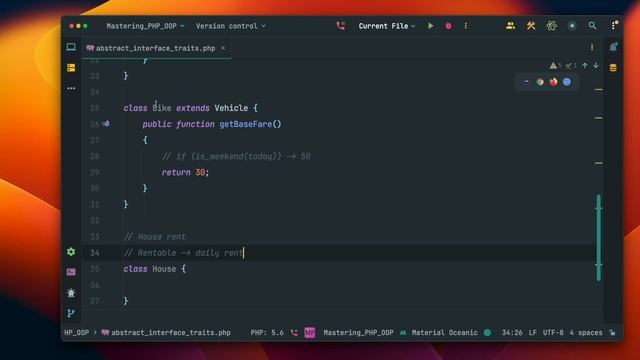Click the getBaseFare function name
Viewport: 640px width, 360px height.
(245, 124)
